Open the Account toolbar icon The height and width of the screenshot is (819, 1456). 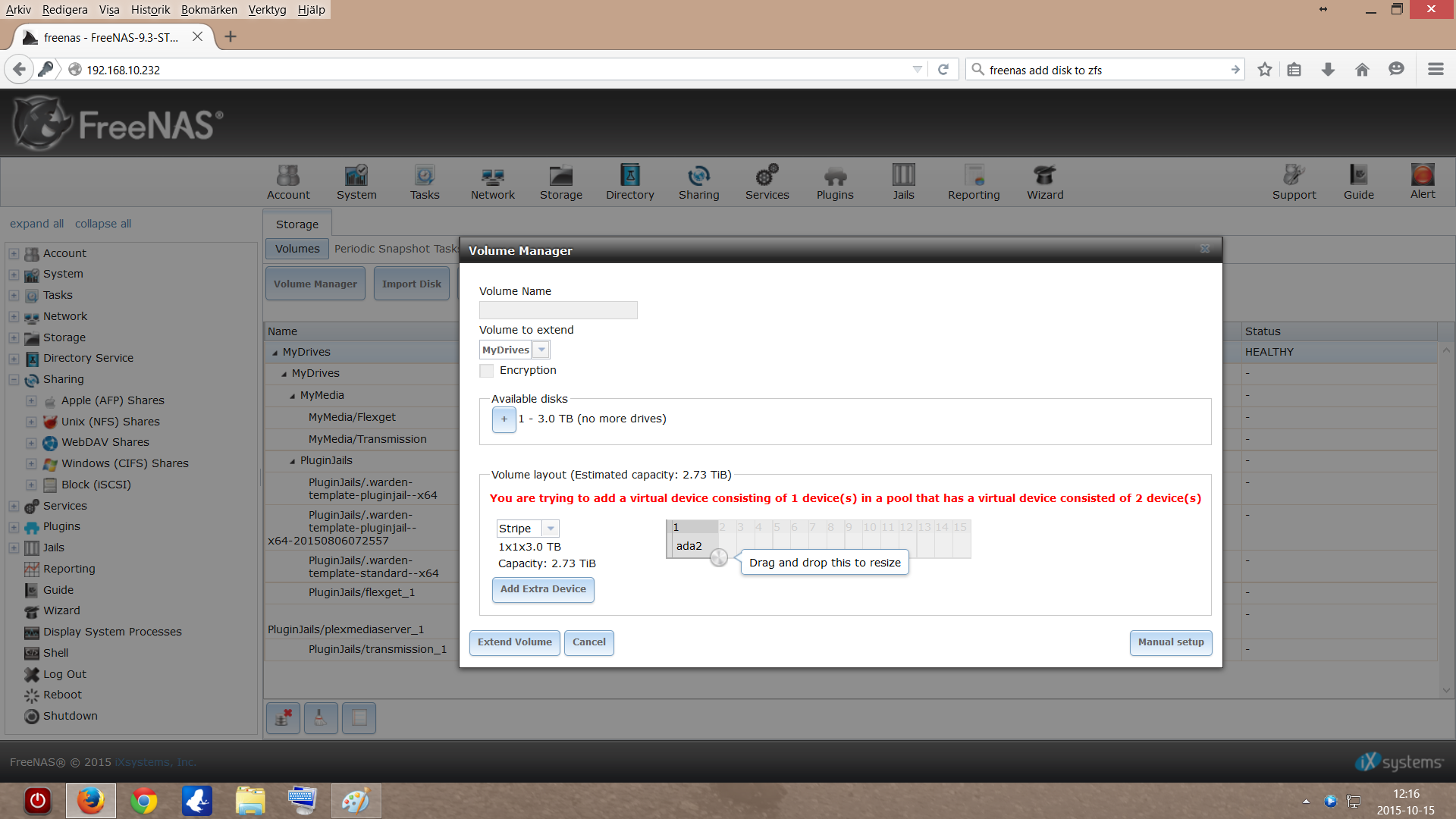click(288, 183)
